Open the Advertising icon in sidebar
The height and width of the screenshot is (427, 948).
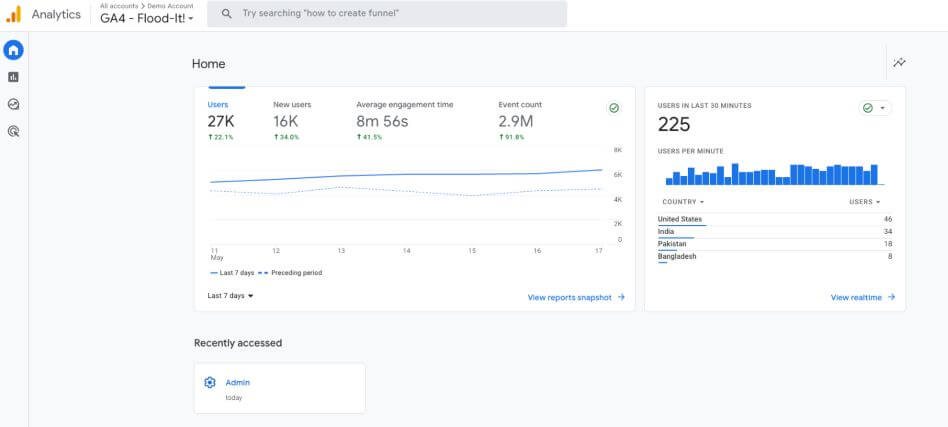(14, 131)
